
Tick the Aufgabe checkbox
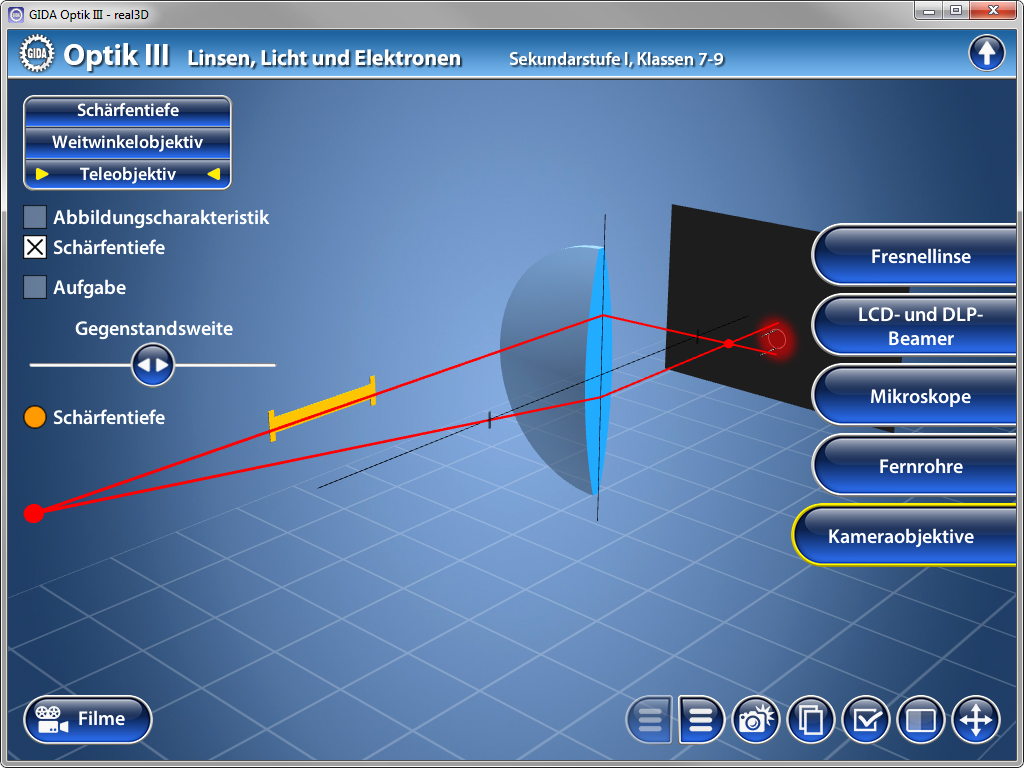click(x=35, y=287)
